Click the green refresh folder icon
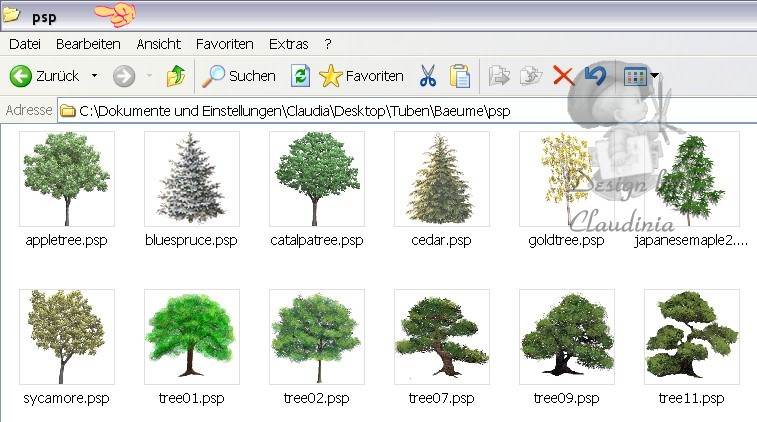The width and height of the screenshot is (757, 422). pos(300,76)
